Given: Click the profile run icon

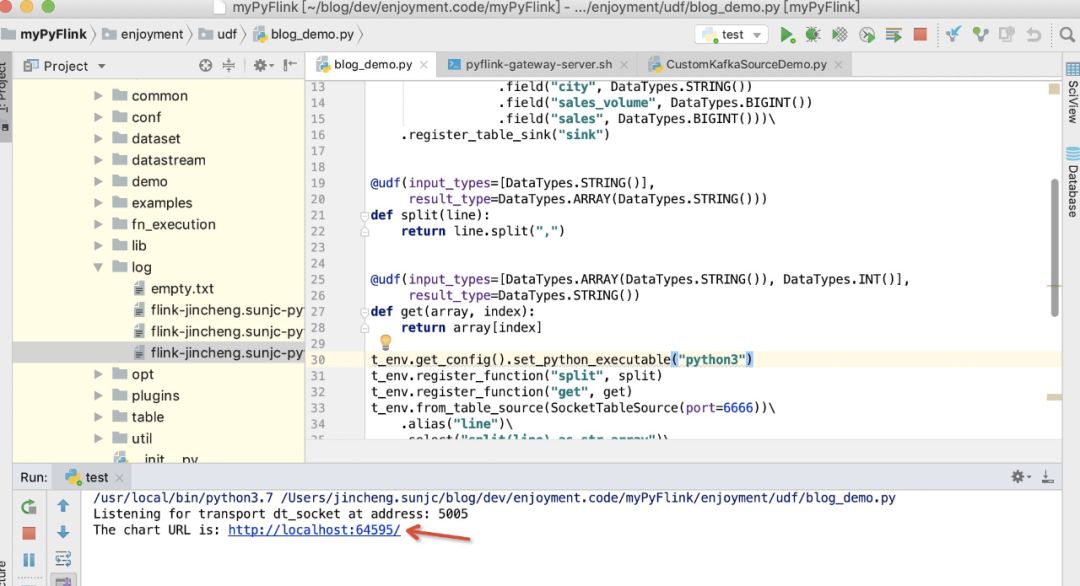Looking at the screenshot, I should click(x=867, y=34).
